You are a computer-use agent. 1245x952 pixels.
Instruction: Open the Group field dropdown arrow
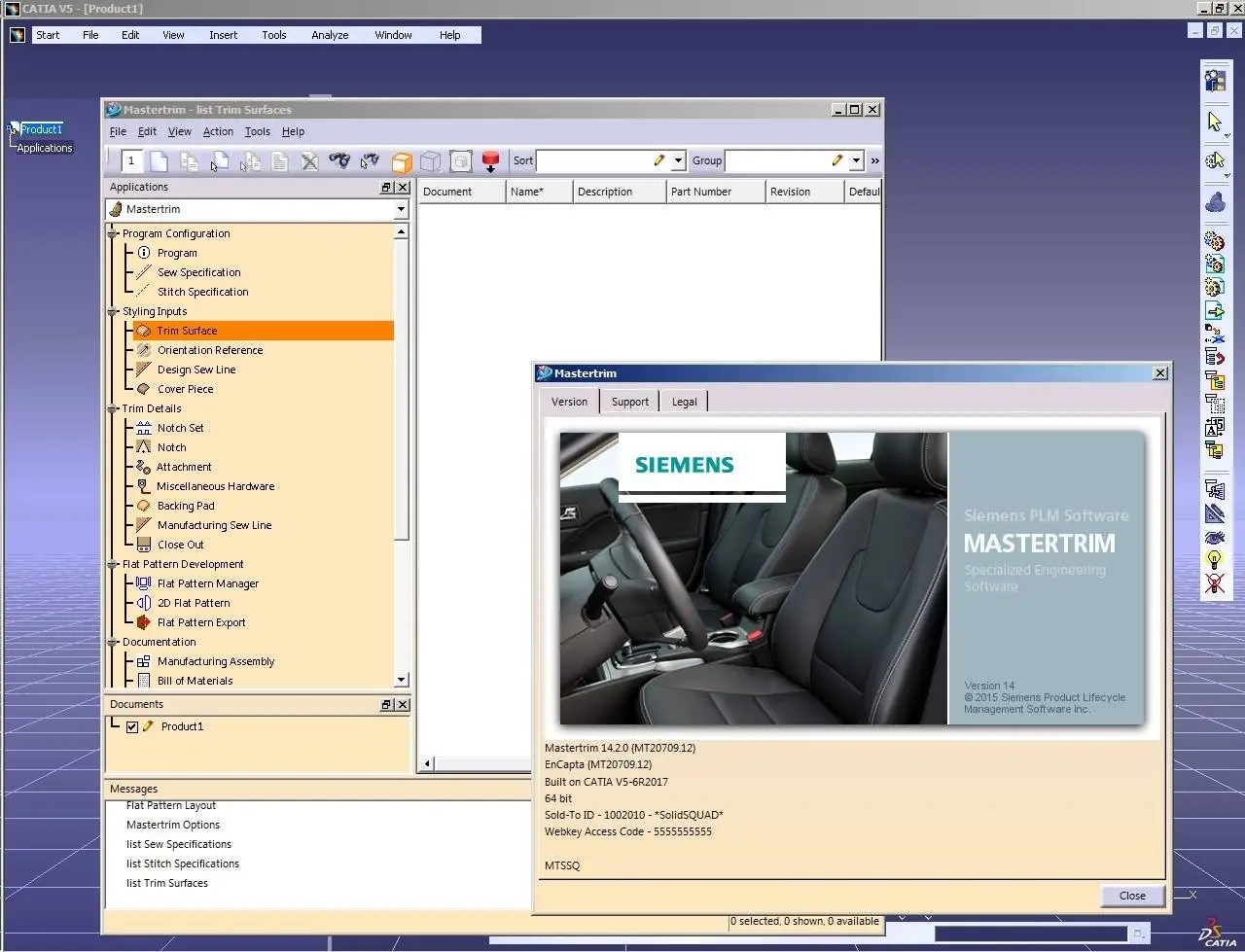(857, 160)
